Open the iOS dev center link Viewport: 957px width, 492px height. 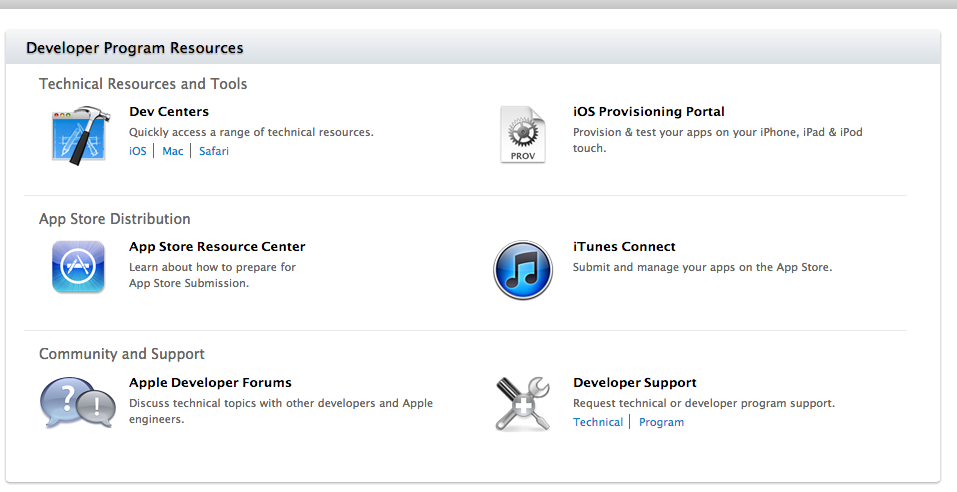[x=138, y=151]
